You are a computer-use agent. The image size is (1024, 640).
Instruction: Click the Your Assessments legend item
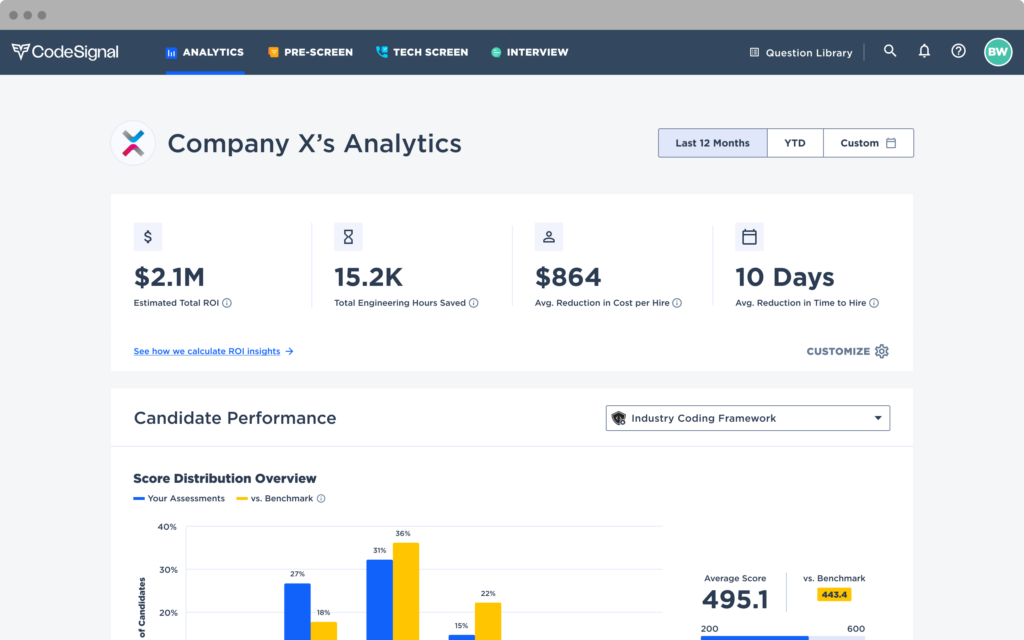179,498
